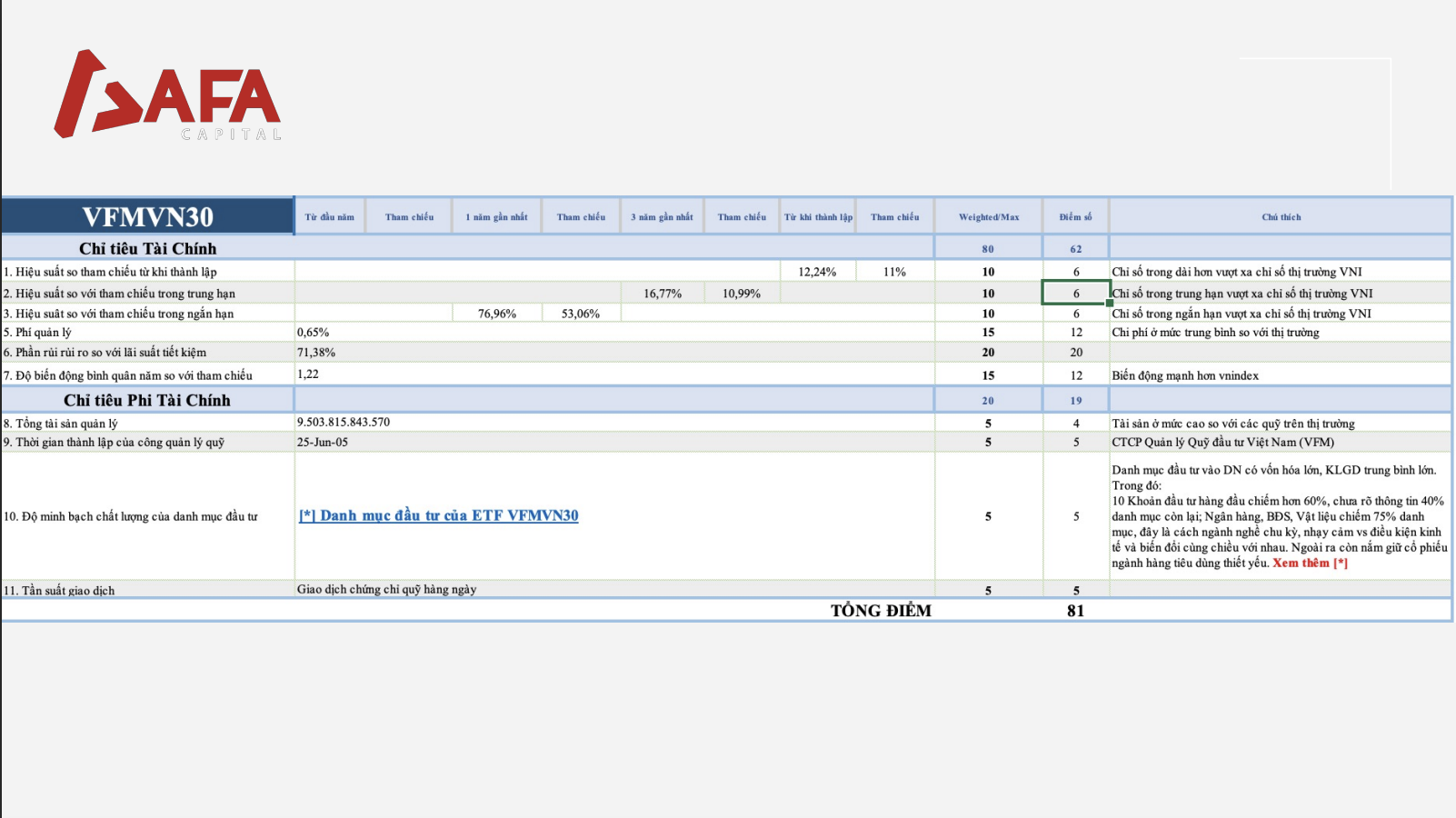Click the 'Chú thích' column header
This screenshot has width=1456, height=818.
(1281, 217)
